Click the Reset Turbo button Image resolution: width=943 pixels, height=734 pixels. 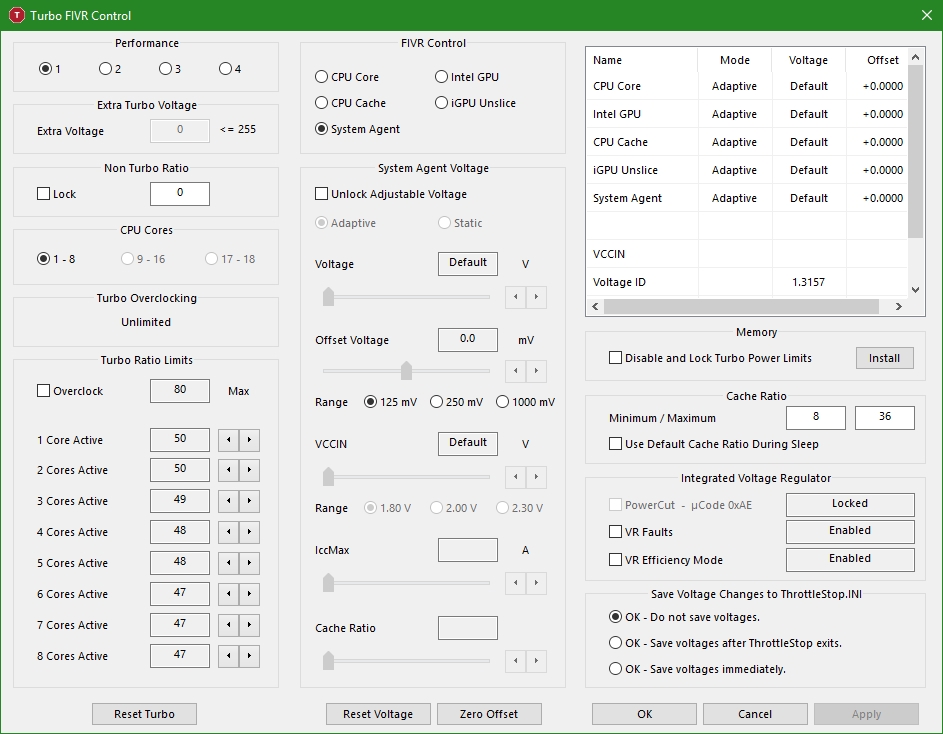pos(144,714)
